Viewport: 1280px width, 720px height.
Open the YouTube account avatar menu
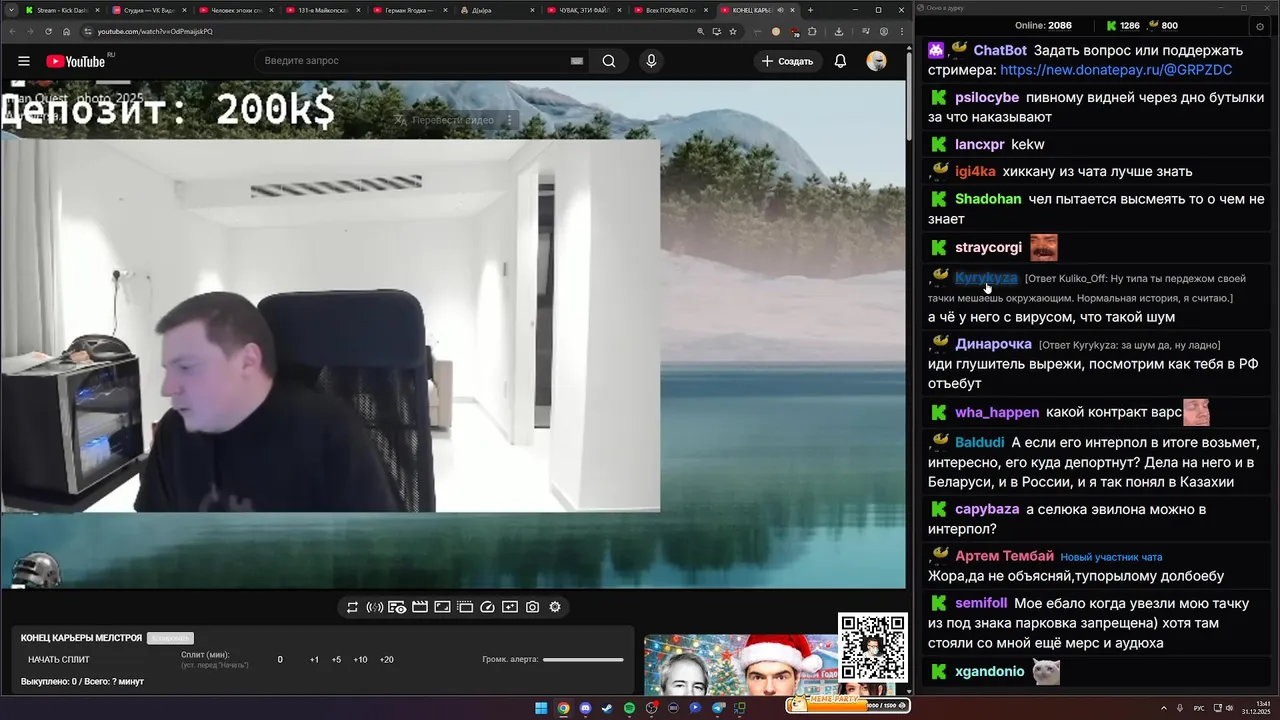pyautogui.click(x=877, y=61)
